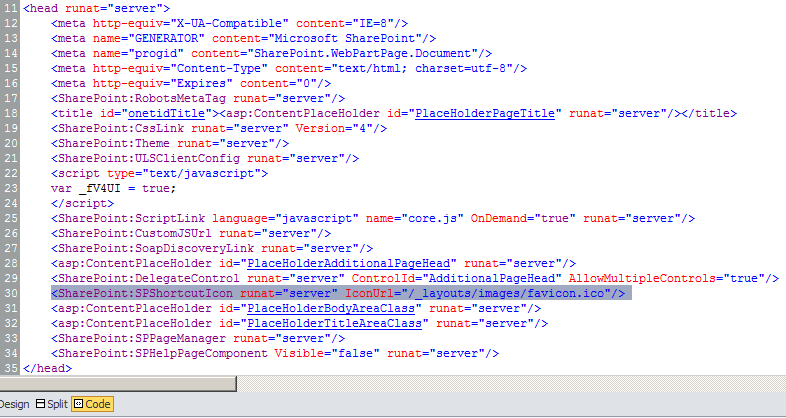Viewport: 786px width, 418px height.
Task: Click the meta name="GENERATOR" line
Action: [x=243, y=39]
